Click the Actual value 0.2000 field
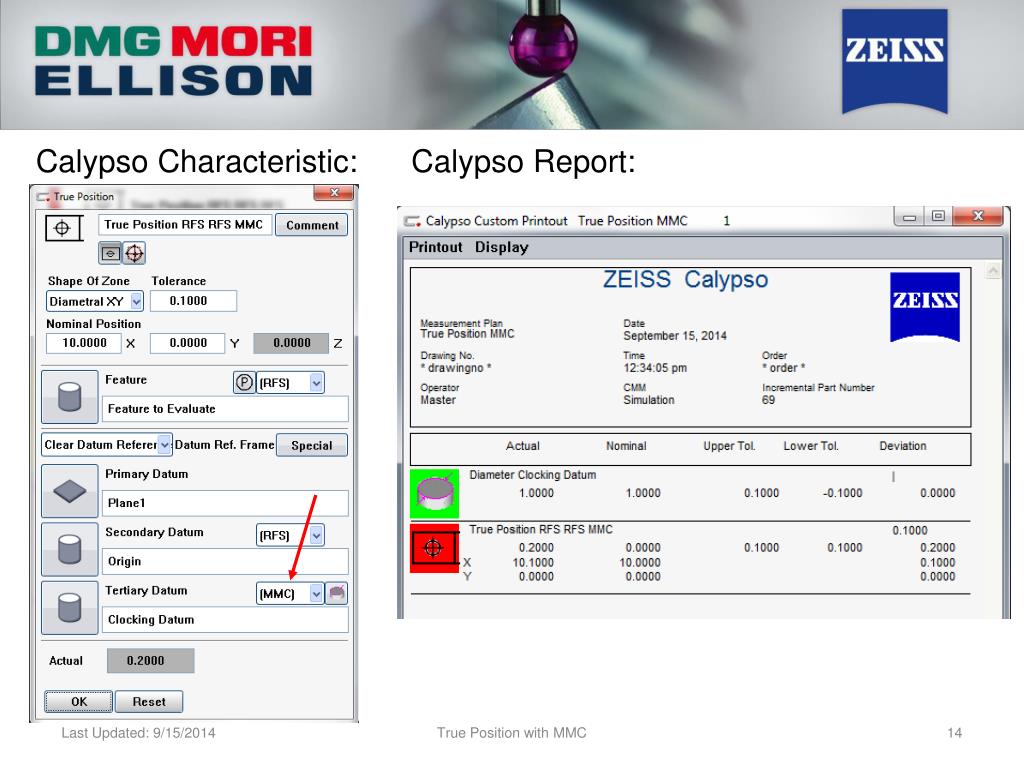Viewport: 1024px width, 768px height. [151, 661]
